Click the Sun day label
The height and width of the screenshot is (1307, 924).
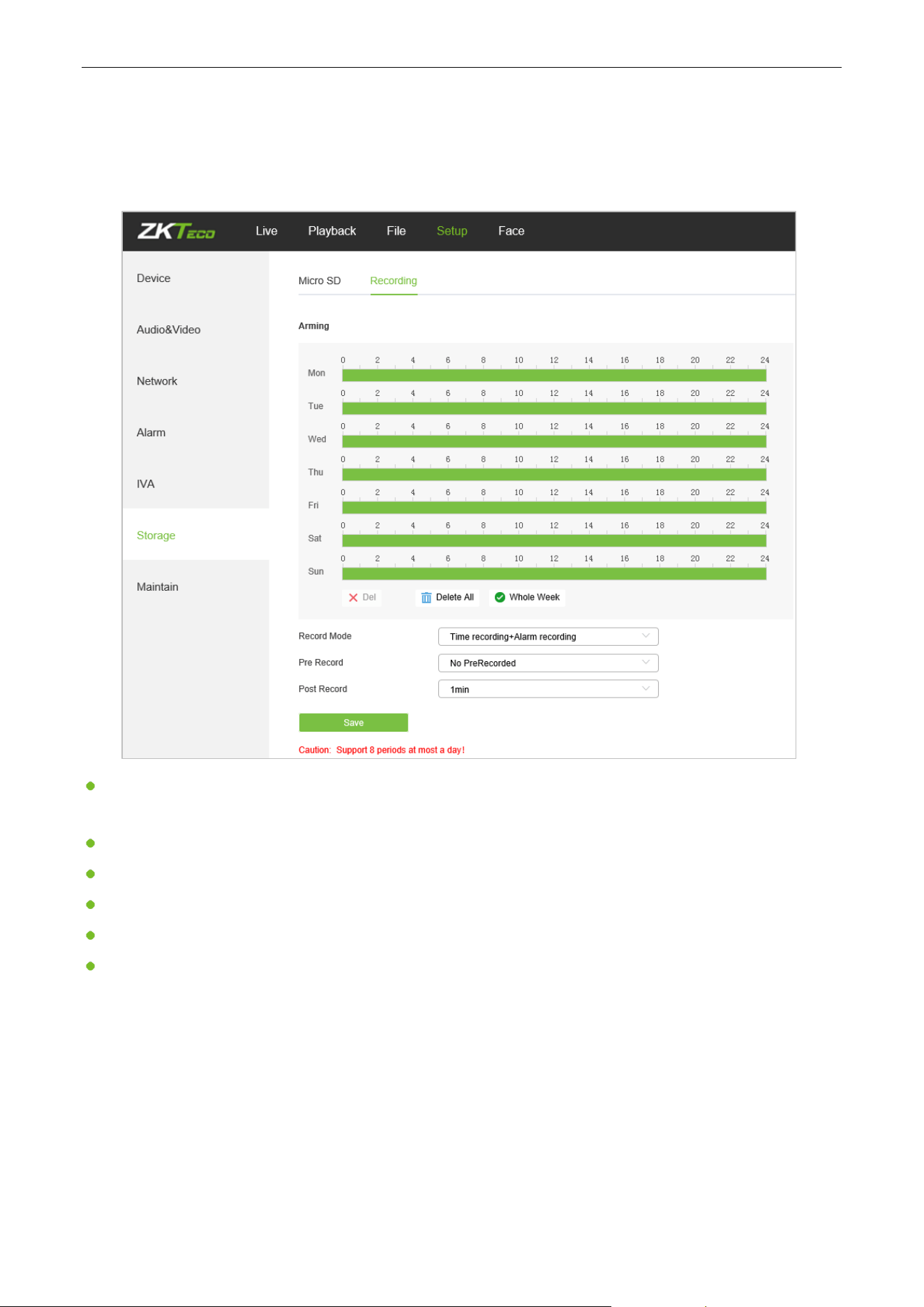pos(316,572)
